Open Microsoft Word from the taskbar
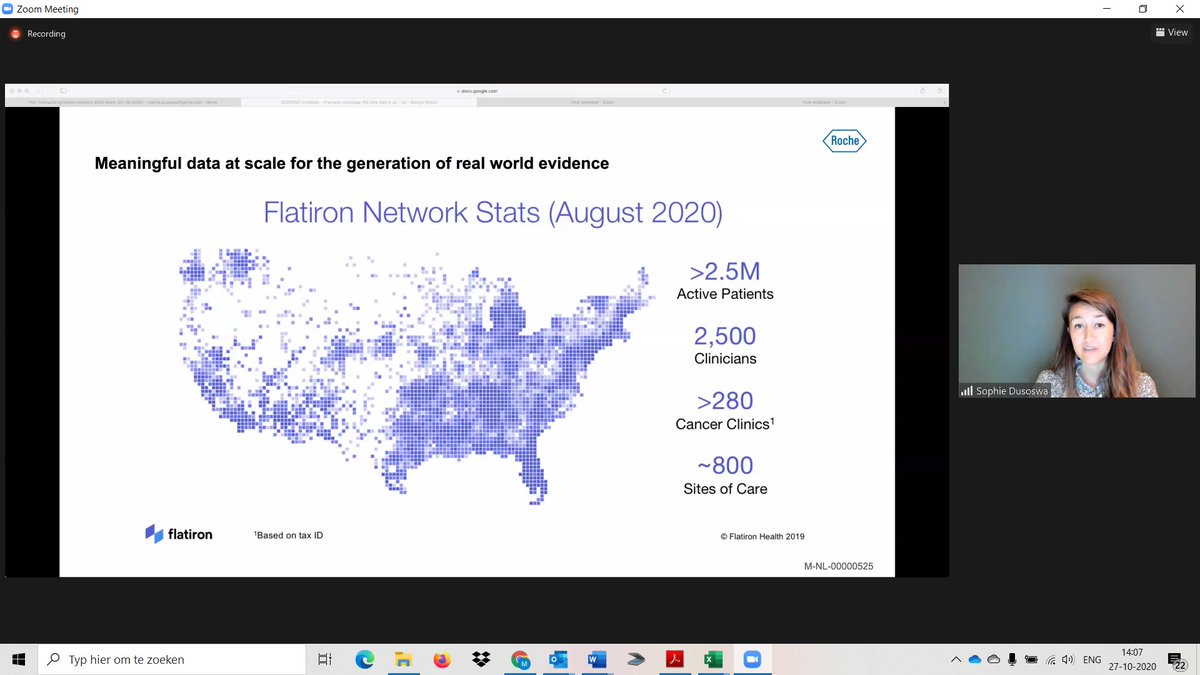The width and height of the screenshot is (1200, 675). (597, 660)
